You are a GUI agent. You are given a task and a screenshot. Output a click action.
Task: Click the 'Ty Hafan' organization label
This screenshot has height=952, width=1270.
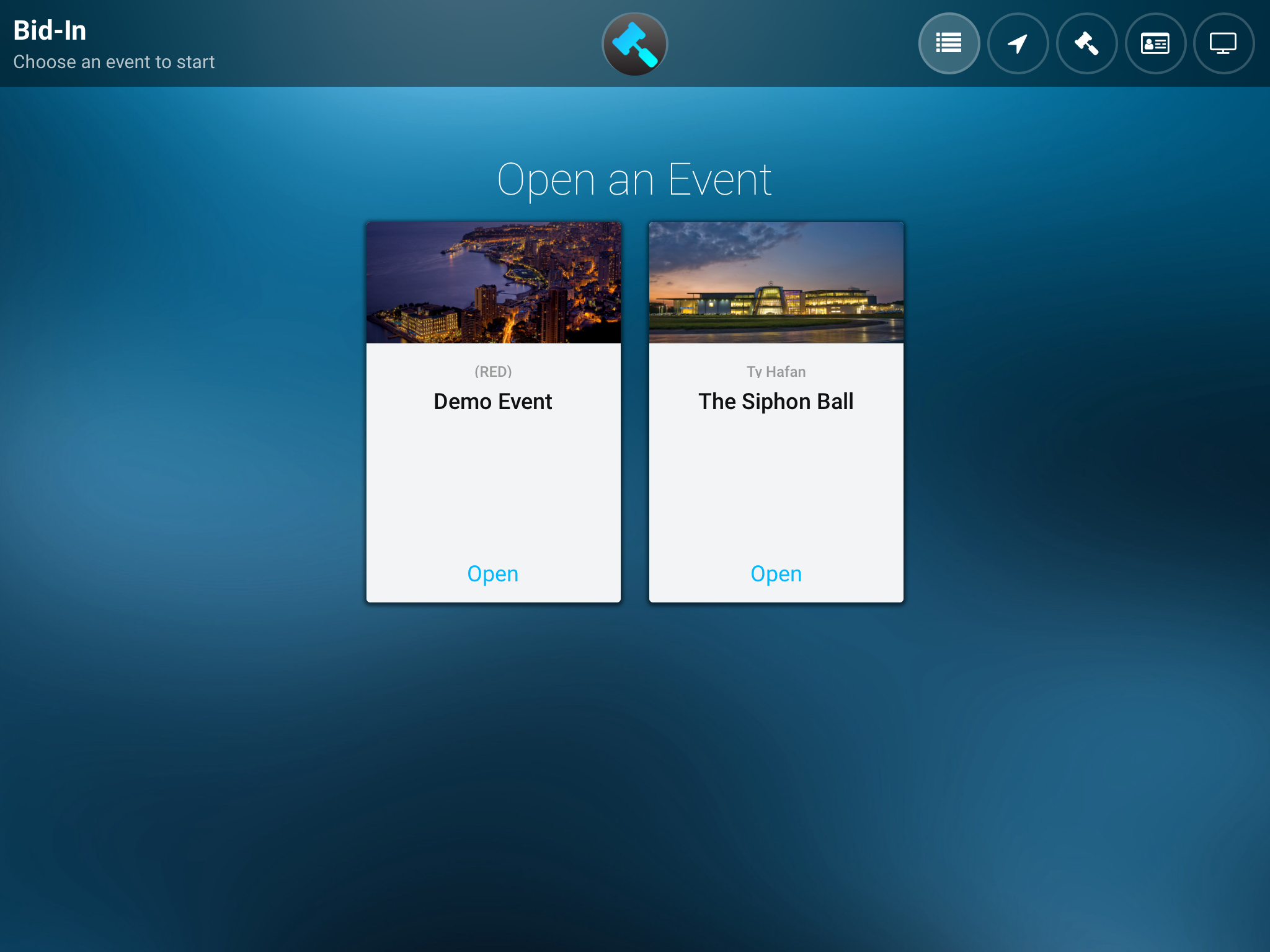776,372
